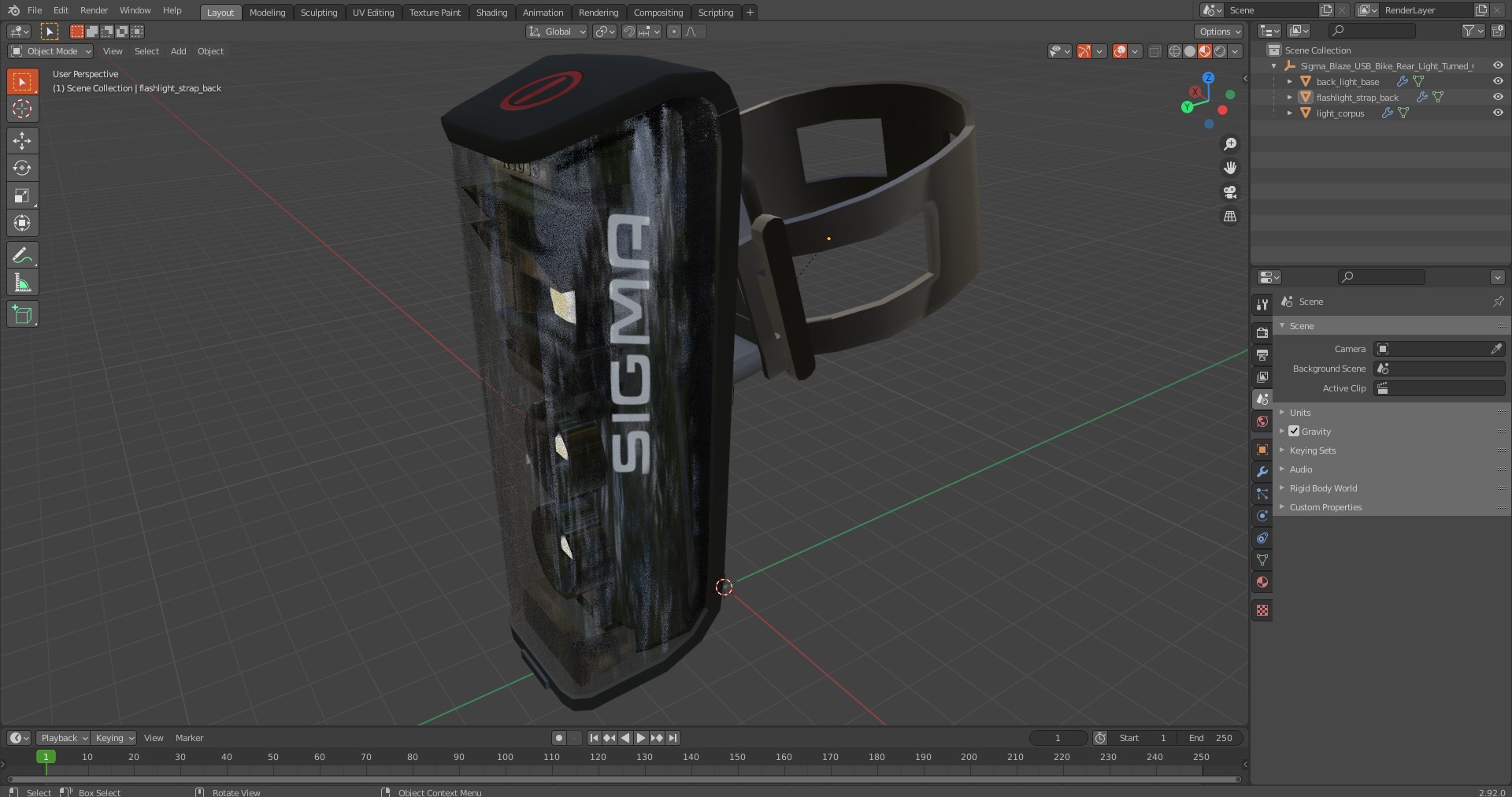
Task: Open Physics properties tab
Action: point(1262,516)
